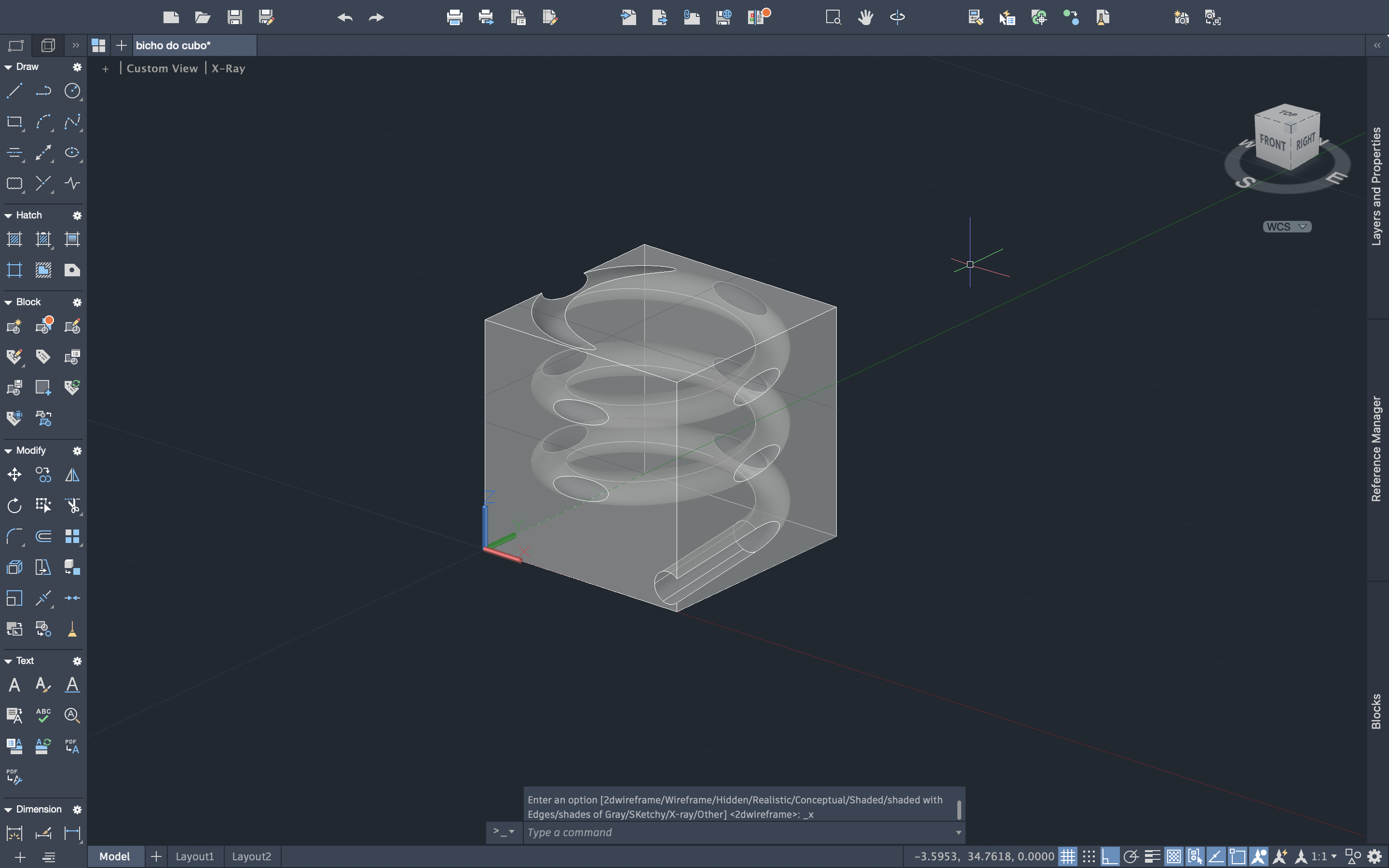
Task: Collapse the Text panel
Action: pos(8,661)
